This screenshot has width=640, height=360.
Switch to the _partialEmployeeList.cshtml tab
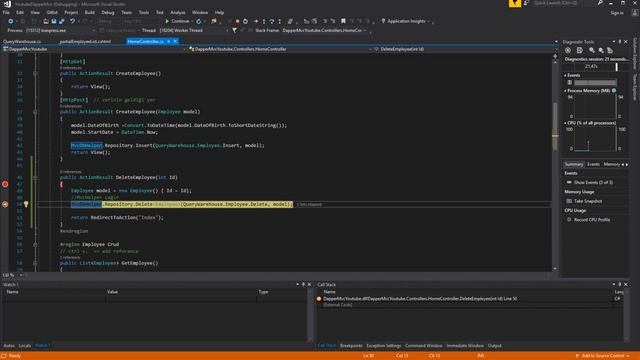(85, 42)
